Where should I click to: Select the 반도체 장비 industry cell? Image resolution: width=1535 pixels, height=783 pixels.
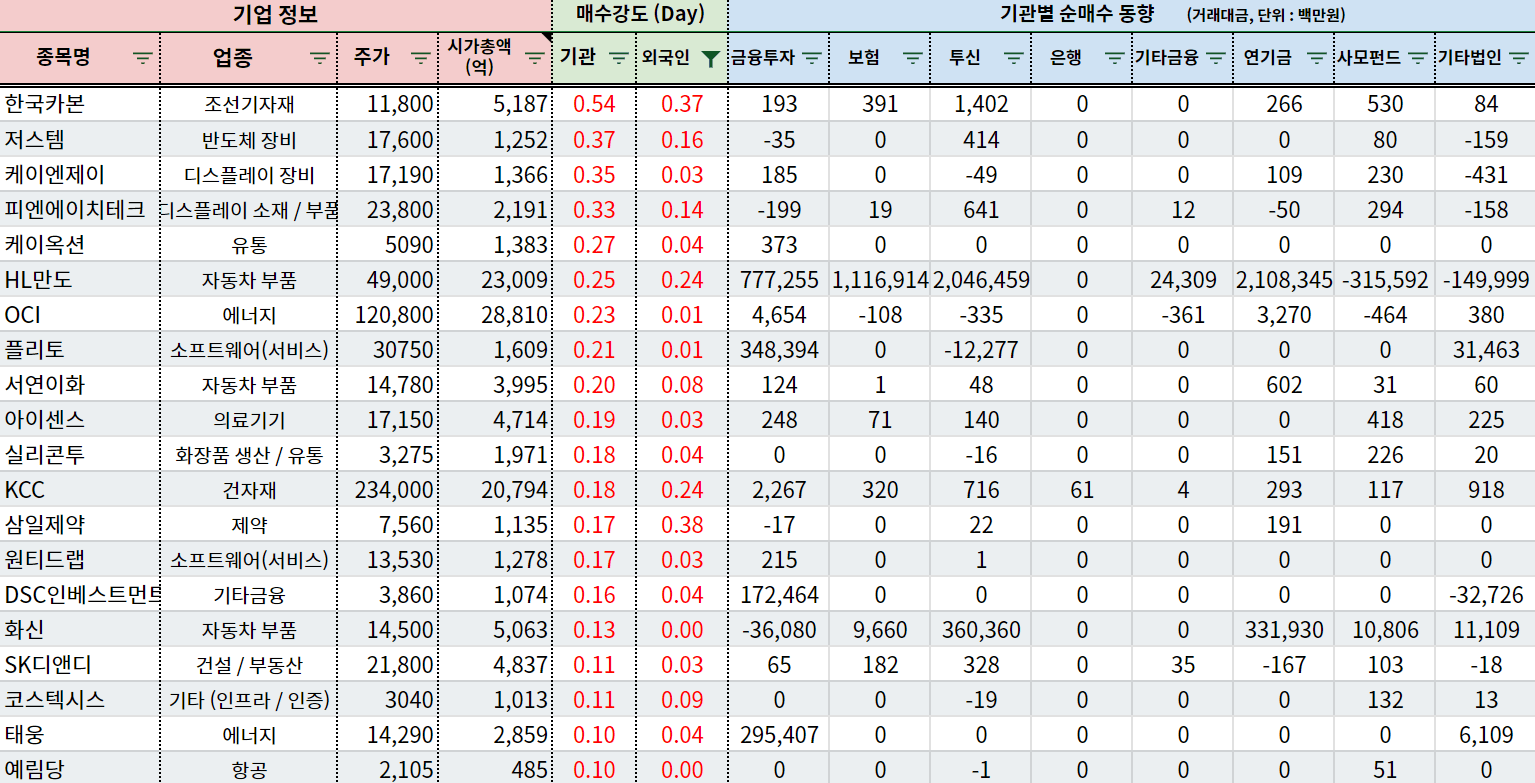[x=249, y=139]
